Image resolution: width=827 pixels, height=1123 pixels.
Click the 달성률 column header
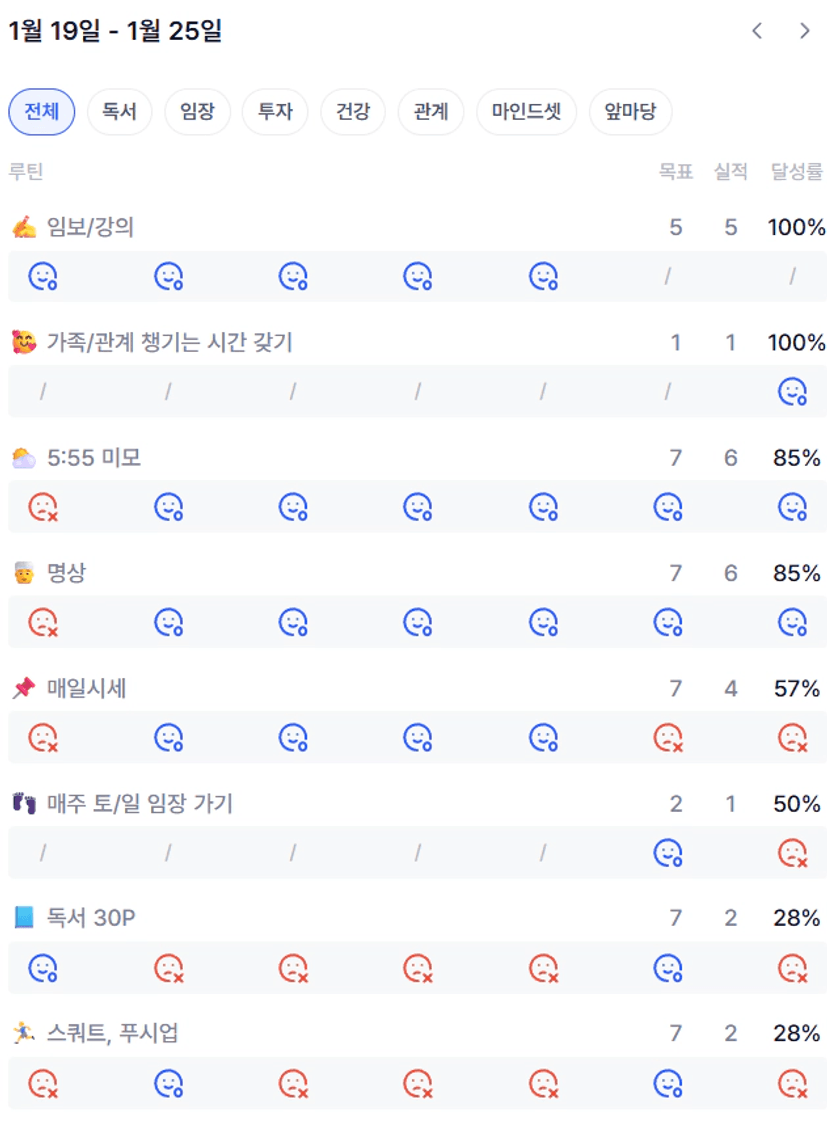[797, 171]
